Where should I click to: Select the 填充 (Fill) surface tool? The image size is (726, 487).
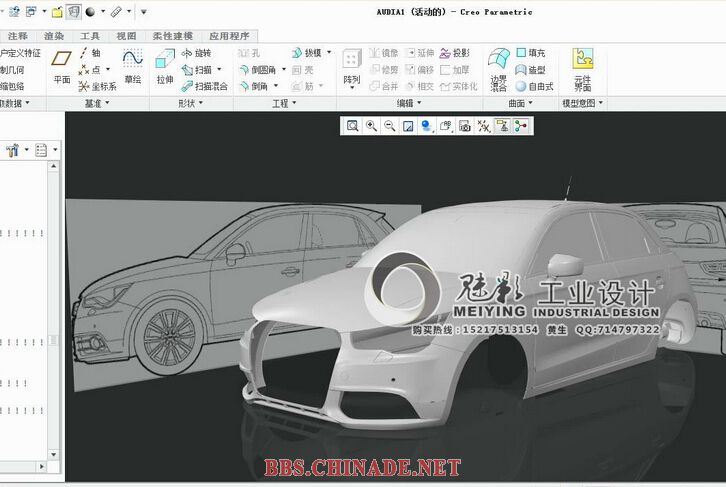(x=531, y=53)
